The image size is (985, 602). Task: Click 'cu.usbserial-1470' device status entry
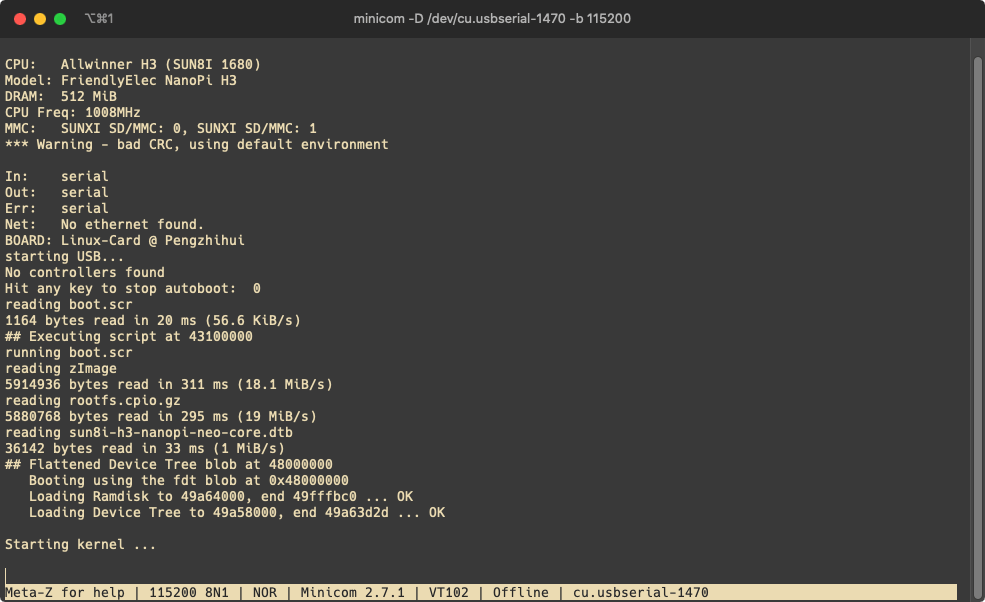pos(641,593)
